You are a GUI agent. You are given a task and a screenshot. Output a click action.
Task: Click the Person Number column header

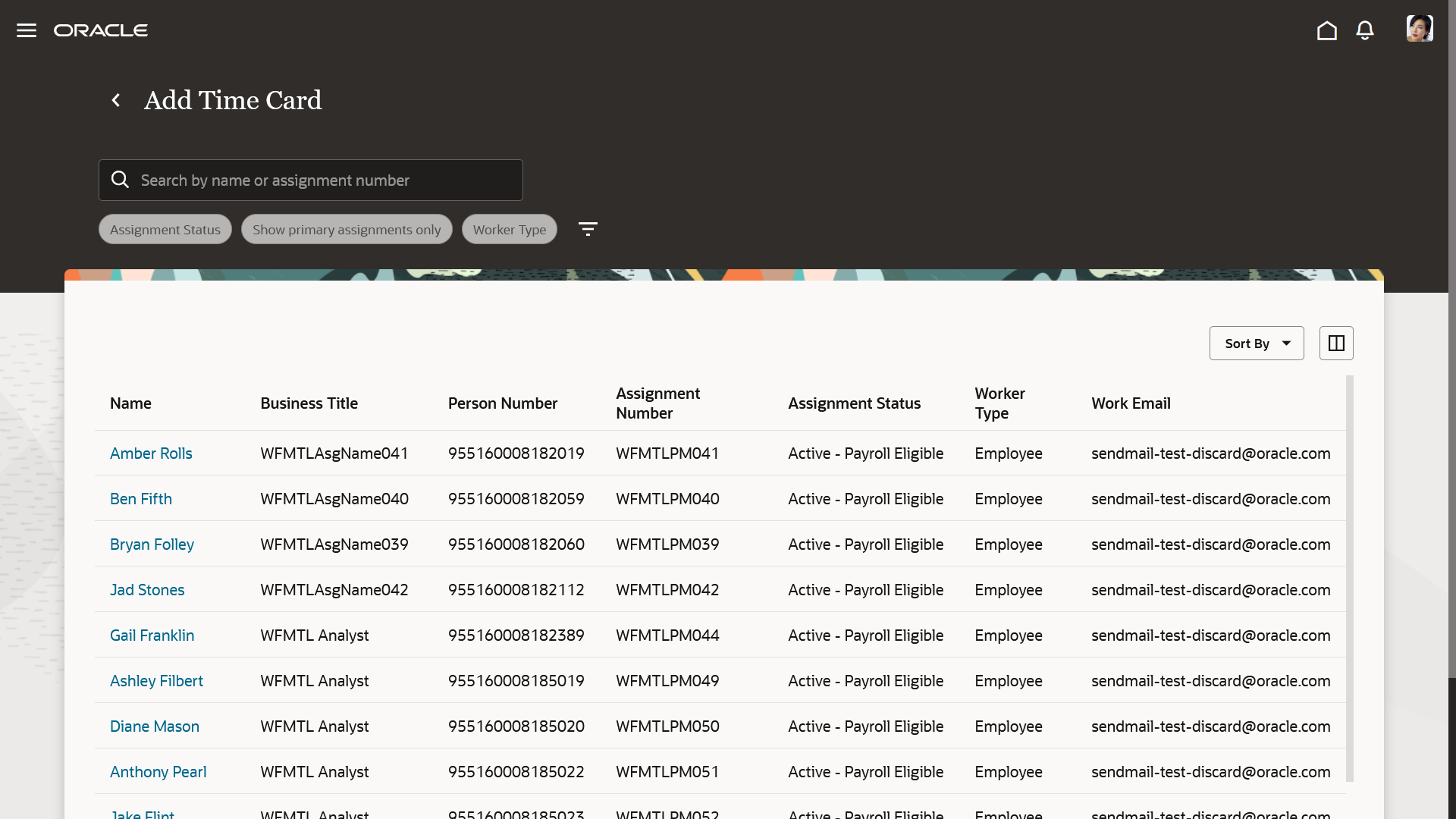(502, 403)
